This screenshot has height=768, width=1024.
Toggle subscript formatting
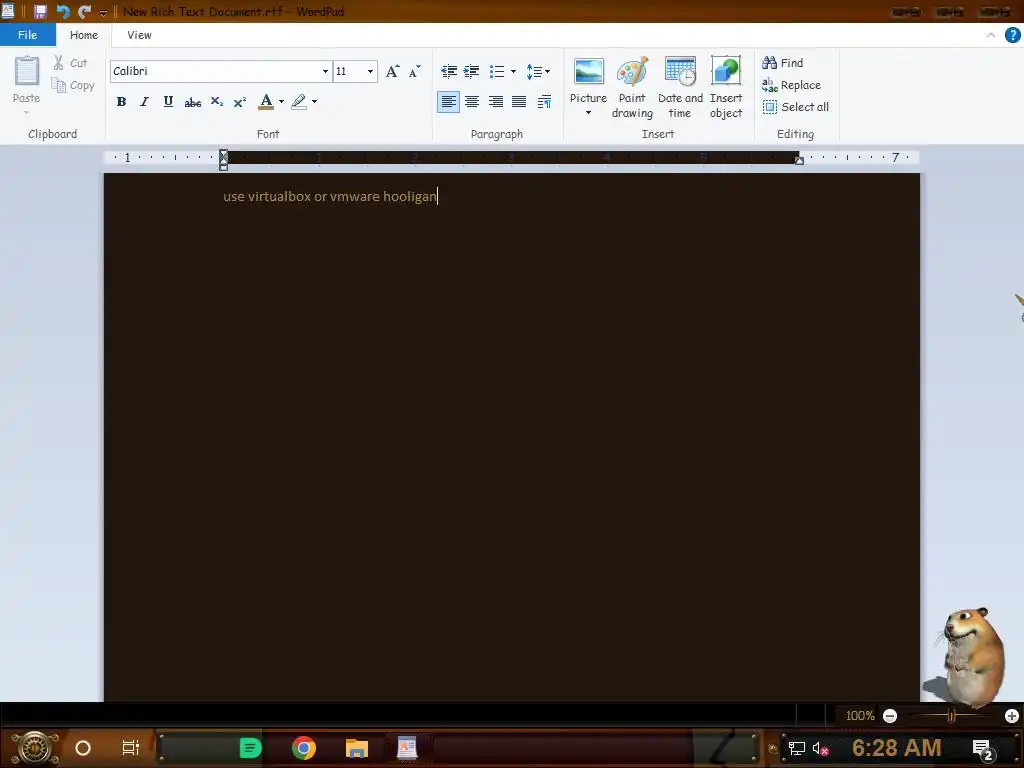216,101
